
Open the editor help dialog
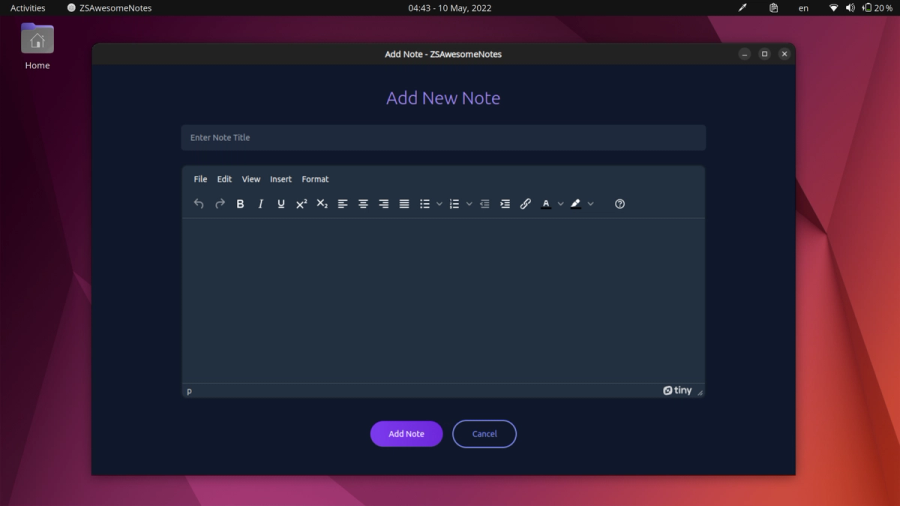620,204
